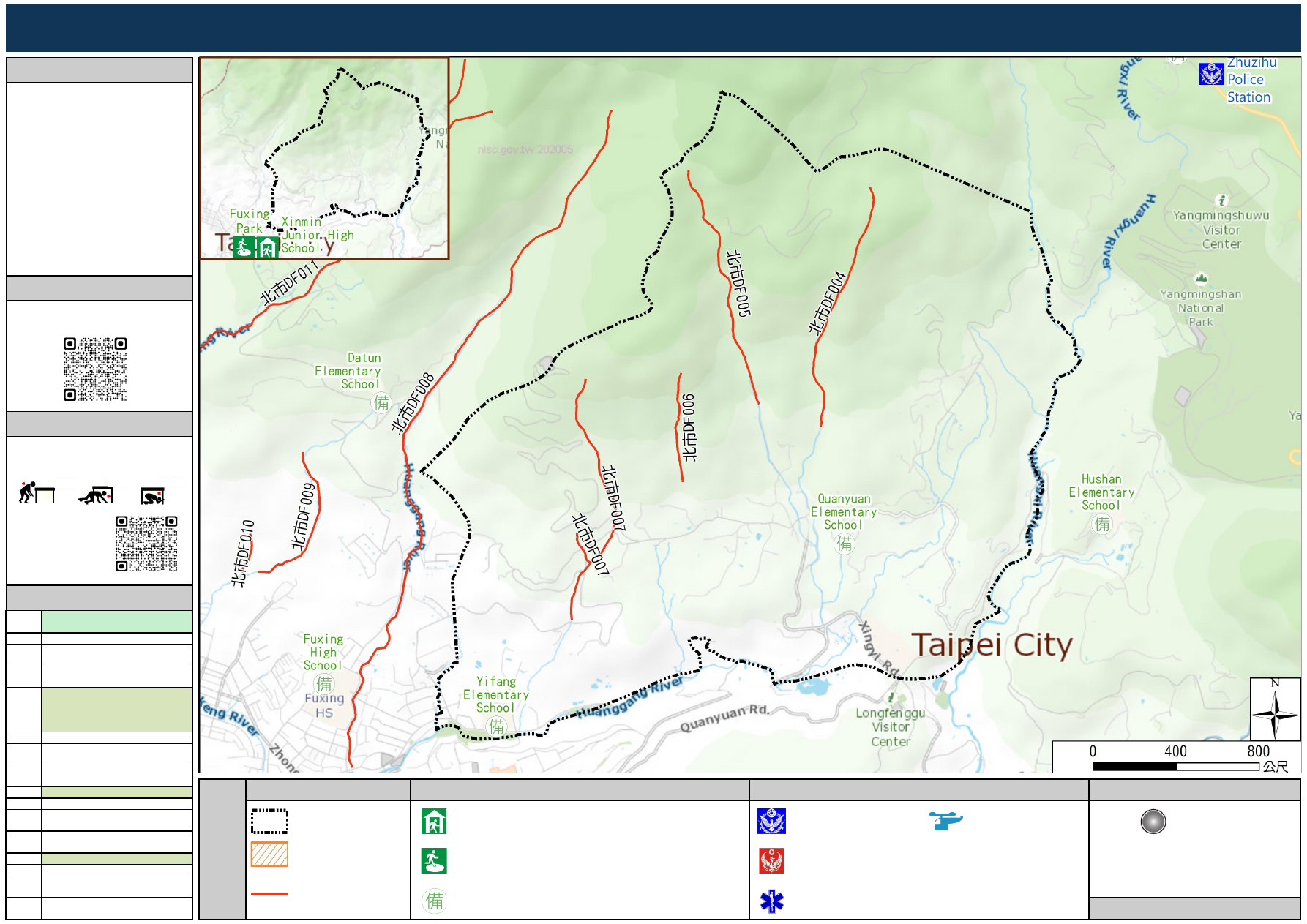
Task: Select the Fuxing Park inset label
Action: (x=250, y=221)
